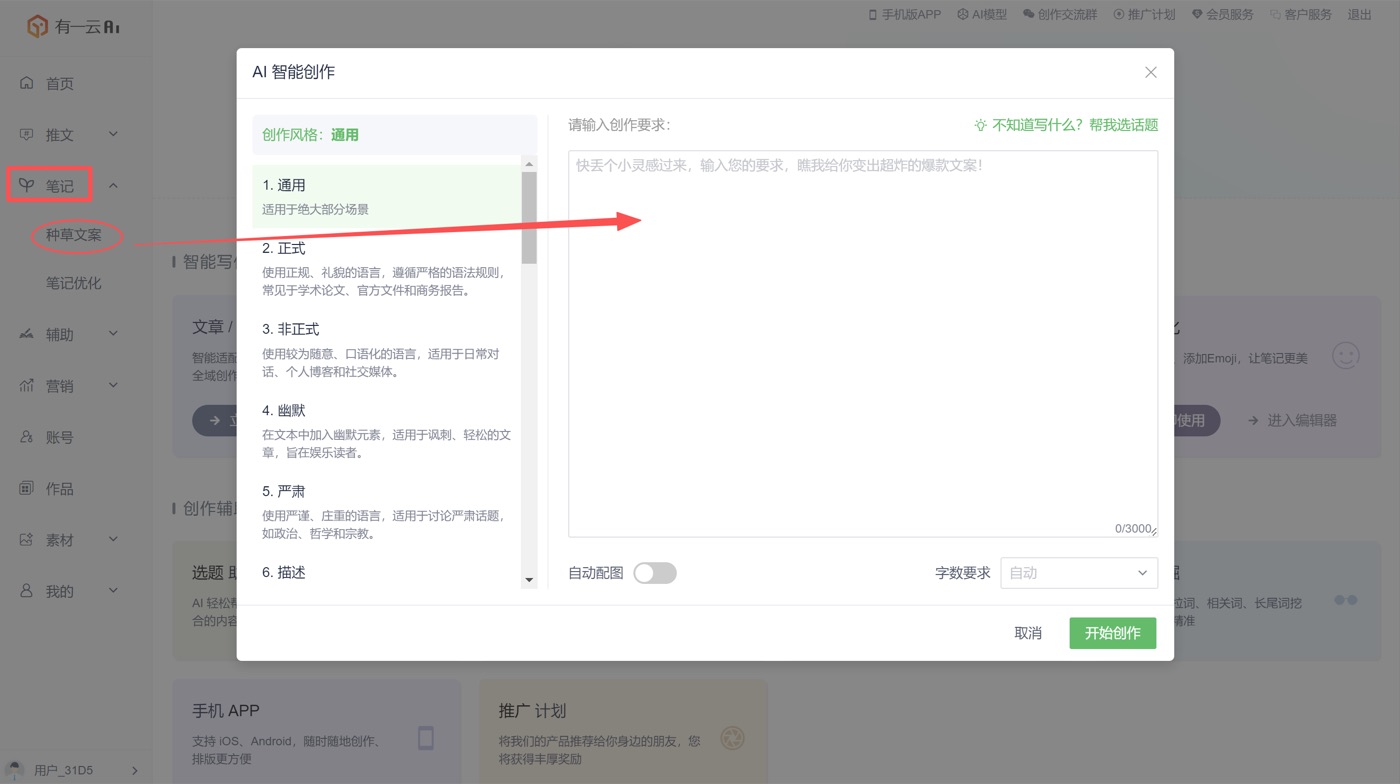Click the AI模型 icon in top bar
The image size is (1400, 784).
[x=963, y=15]
